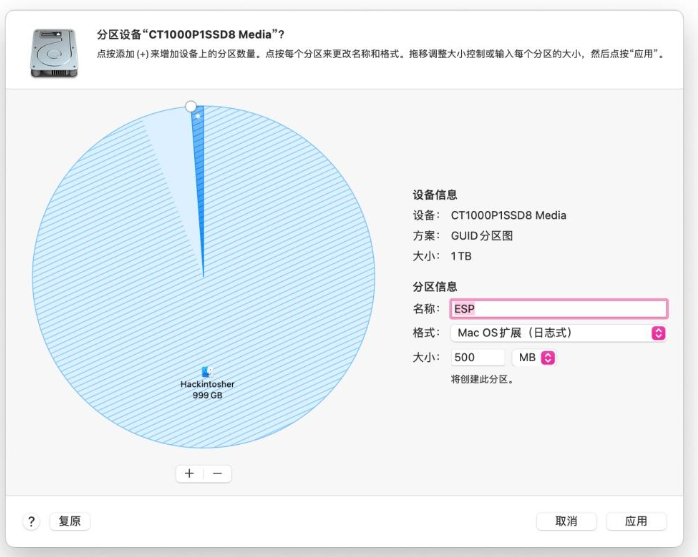Click the CT1000P1SSD8 Media device value
The image size is (698, 557).
coord(508,215)
